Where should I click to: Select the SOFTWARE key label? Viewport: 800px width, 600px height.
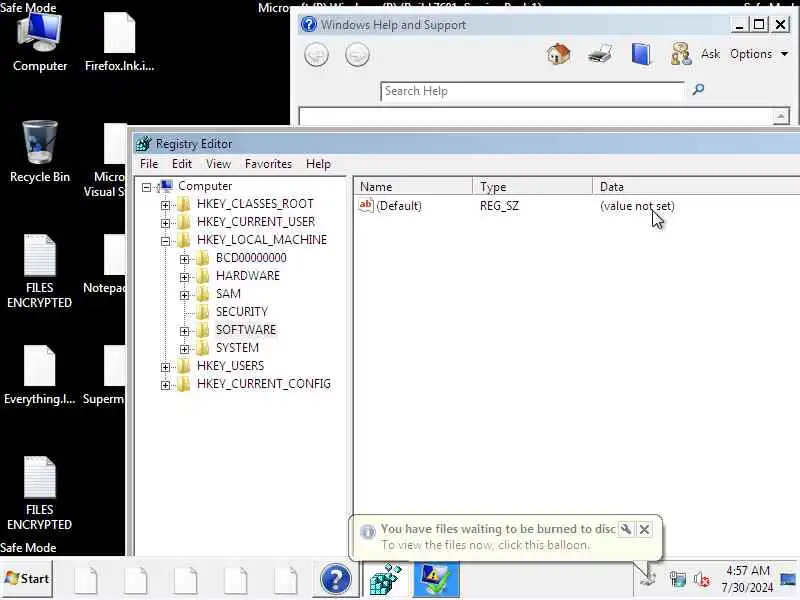[245, 330]
